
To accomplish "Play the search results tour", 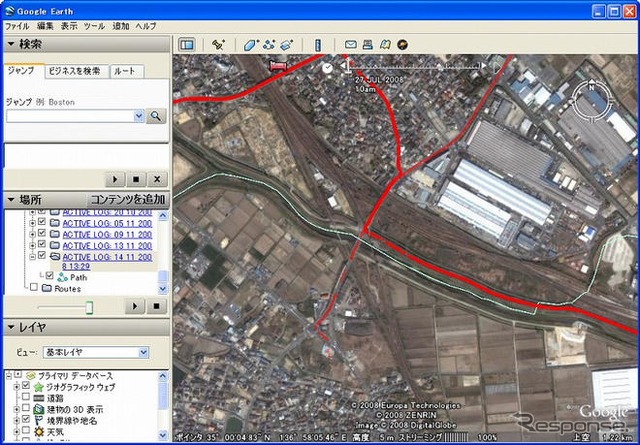I will (x=115, y=179).
